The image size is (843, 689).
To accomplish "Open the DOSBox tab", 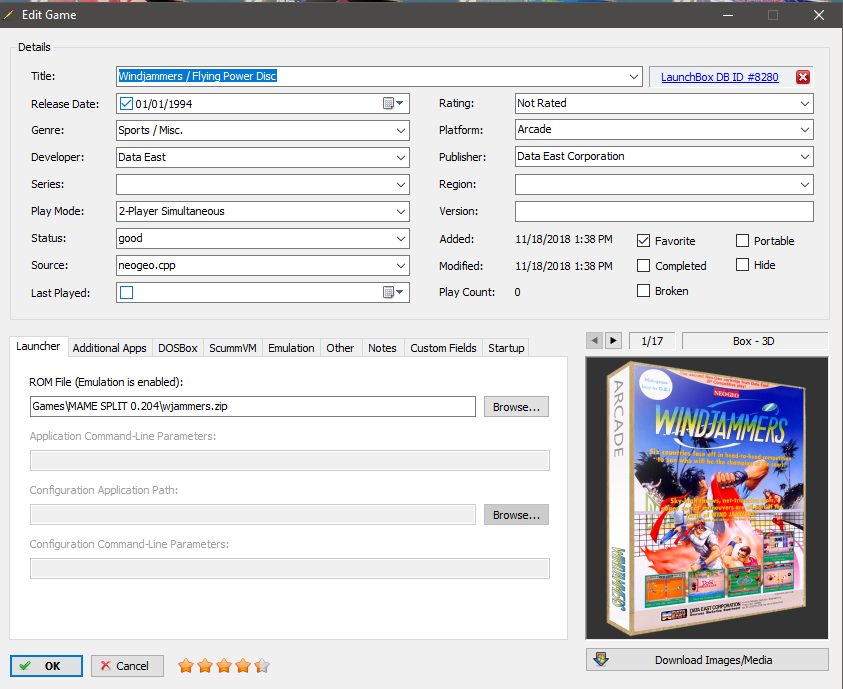I will coord(178,348).
